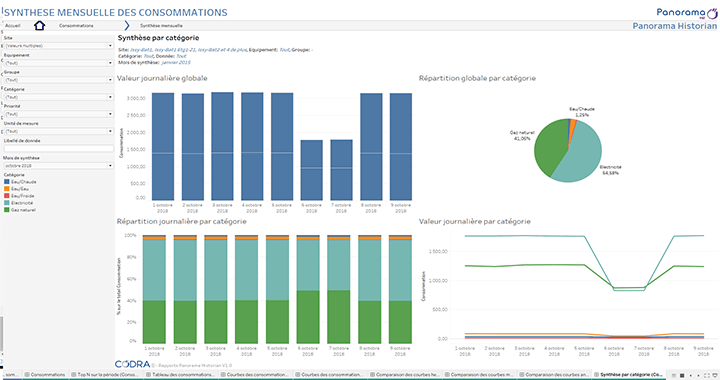Screen dimensions: 720x380
Task: Open the Catégorie filter dropdown
Action: [58, 97]
